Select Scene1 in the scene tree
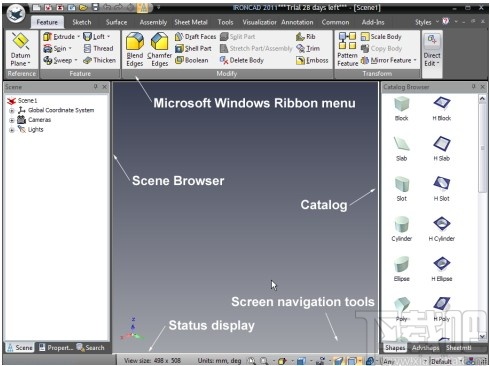 coord(22,101)
